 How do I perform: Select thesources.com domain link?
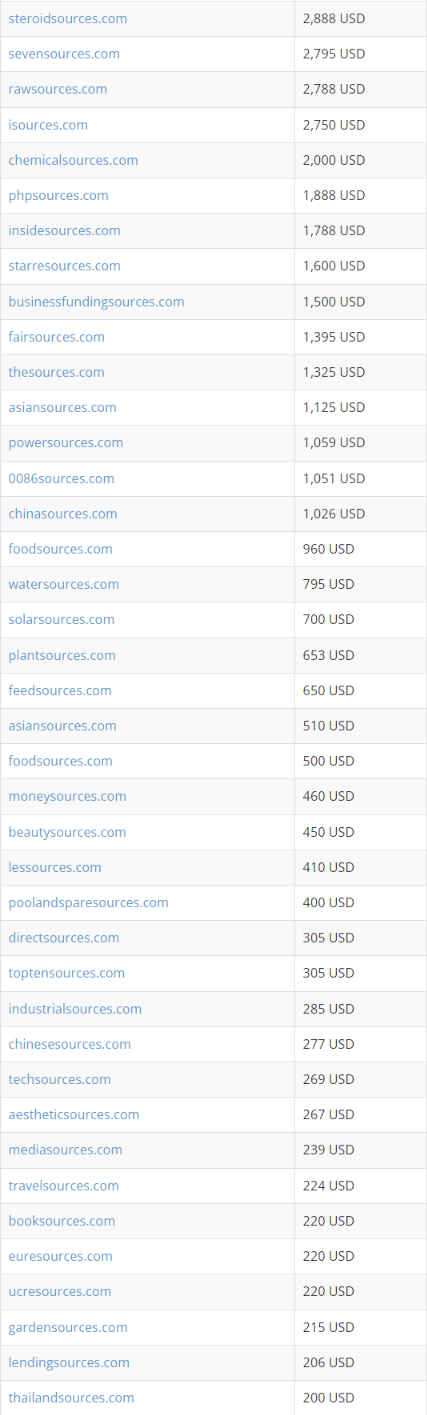[56, 372]
